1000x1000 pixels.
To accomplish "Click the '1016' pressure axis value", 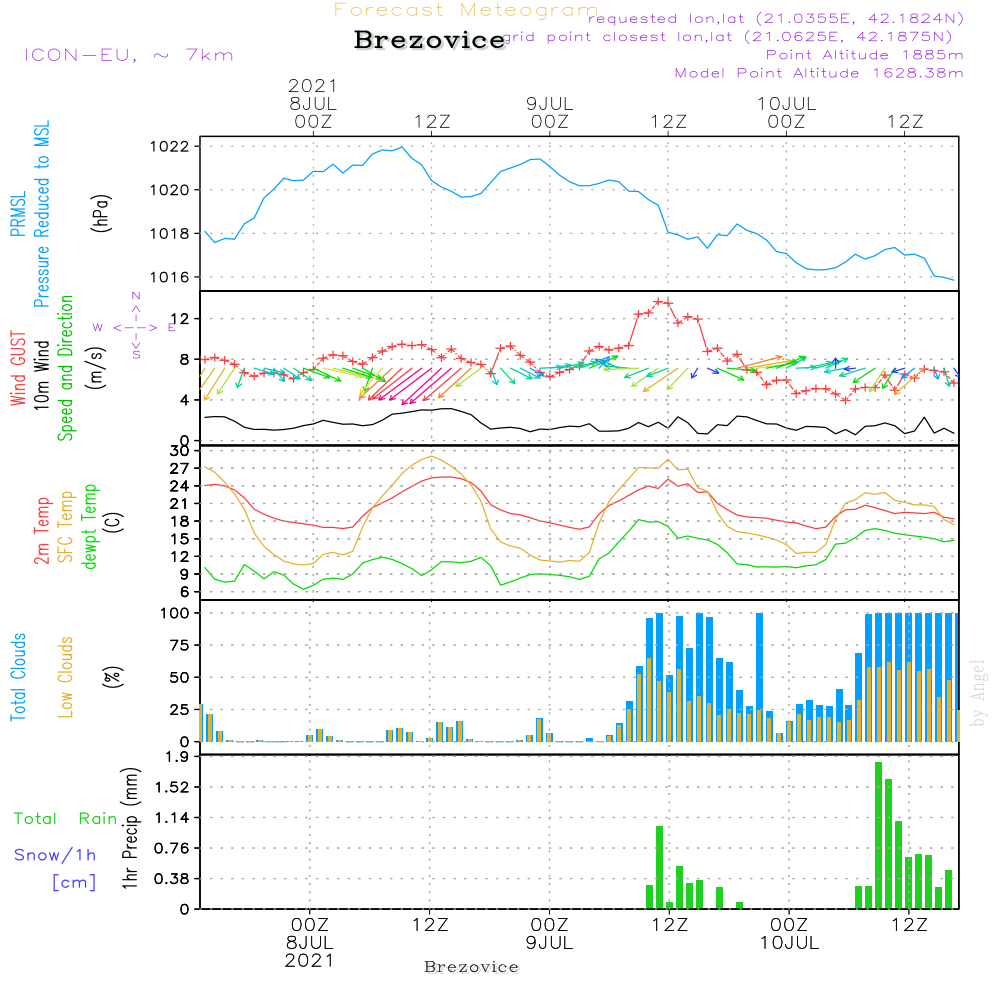I will [x=170, y=277].
